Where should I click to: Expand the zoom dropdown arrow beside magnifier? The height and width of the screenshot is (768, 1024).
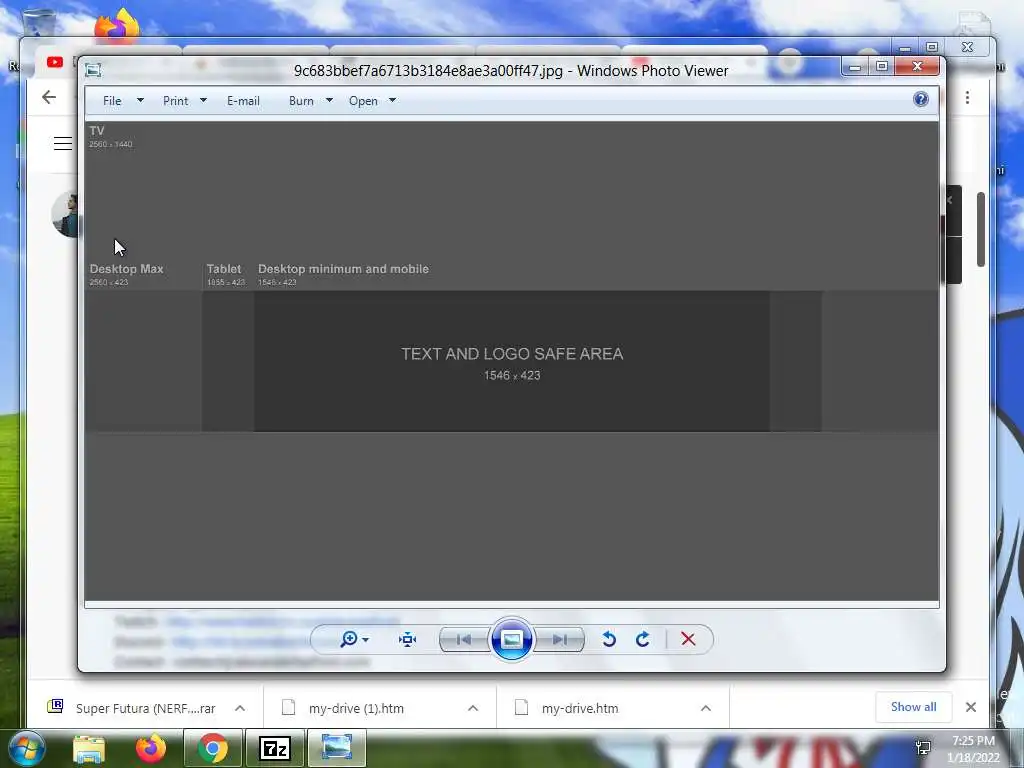point(366,639)
